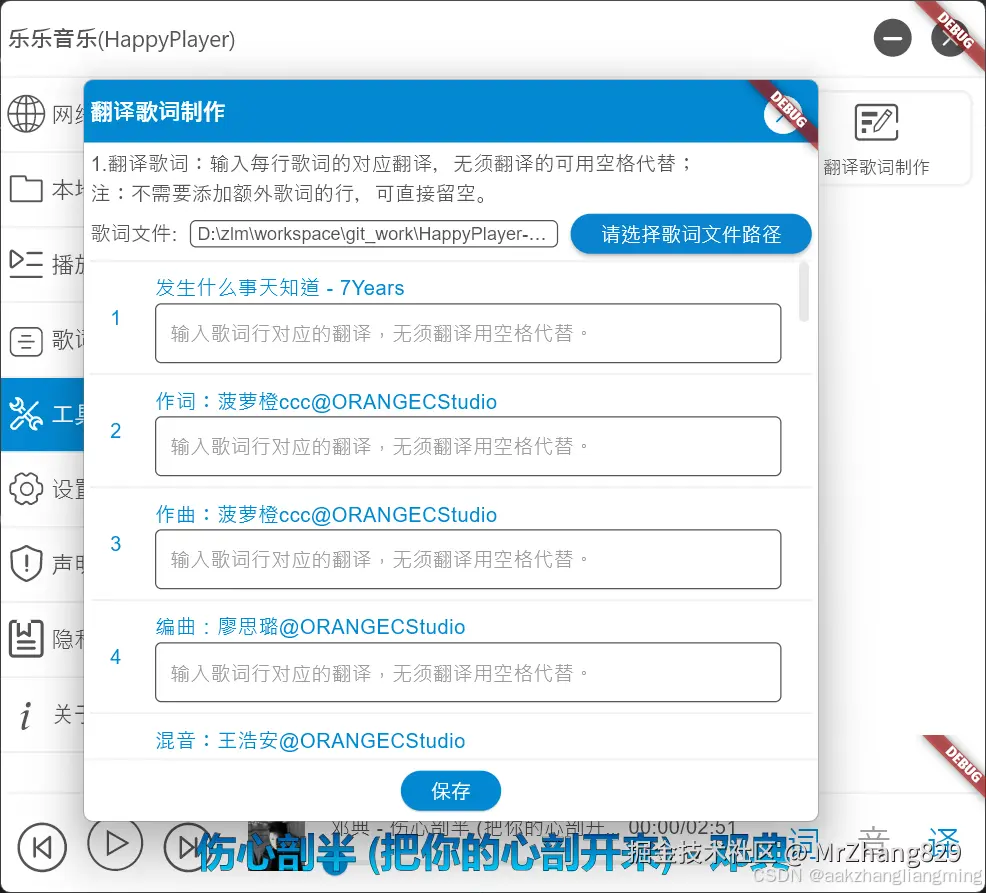Select the tools wrench icon in the sidebar
986x893 pixels.
pos(26,414)
